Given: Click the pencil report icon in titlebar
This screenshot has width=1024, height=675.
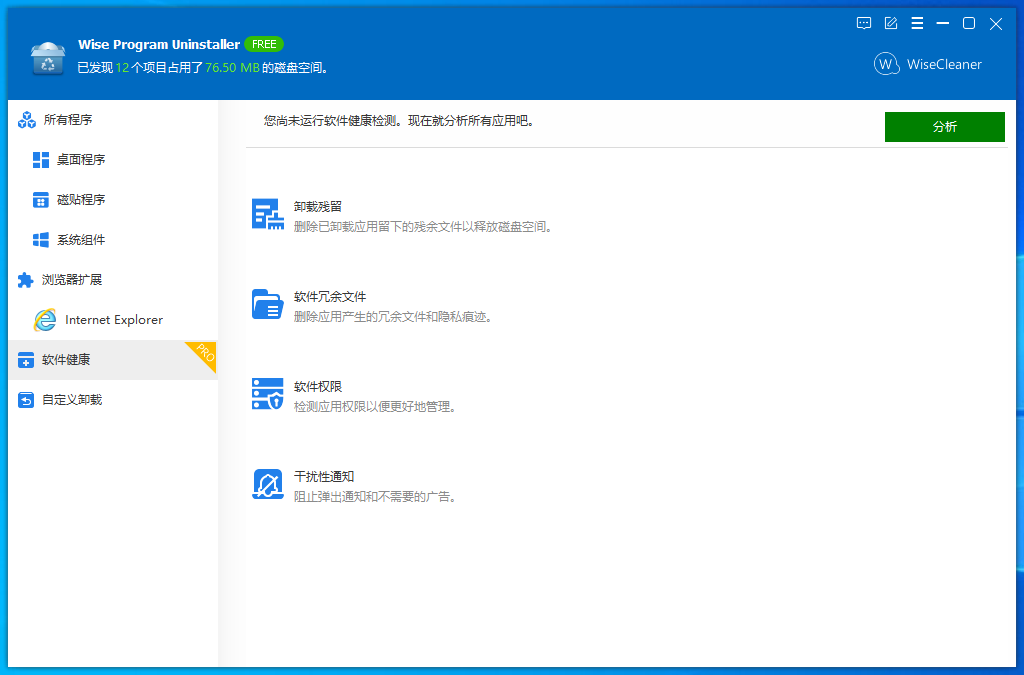Looking at the screenshot, I should (890, 23).
